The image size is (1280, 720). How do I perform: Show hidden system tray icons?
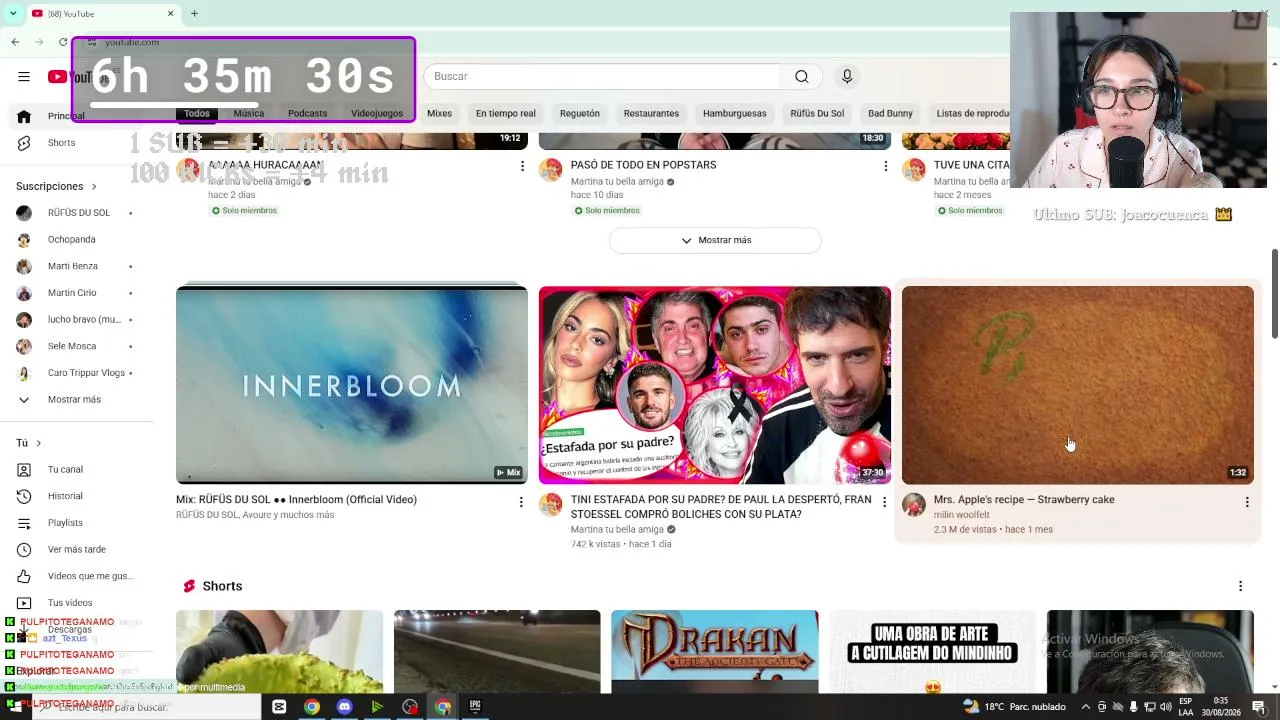tap(1087, 707)
